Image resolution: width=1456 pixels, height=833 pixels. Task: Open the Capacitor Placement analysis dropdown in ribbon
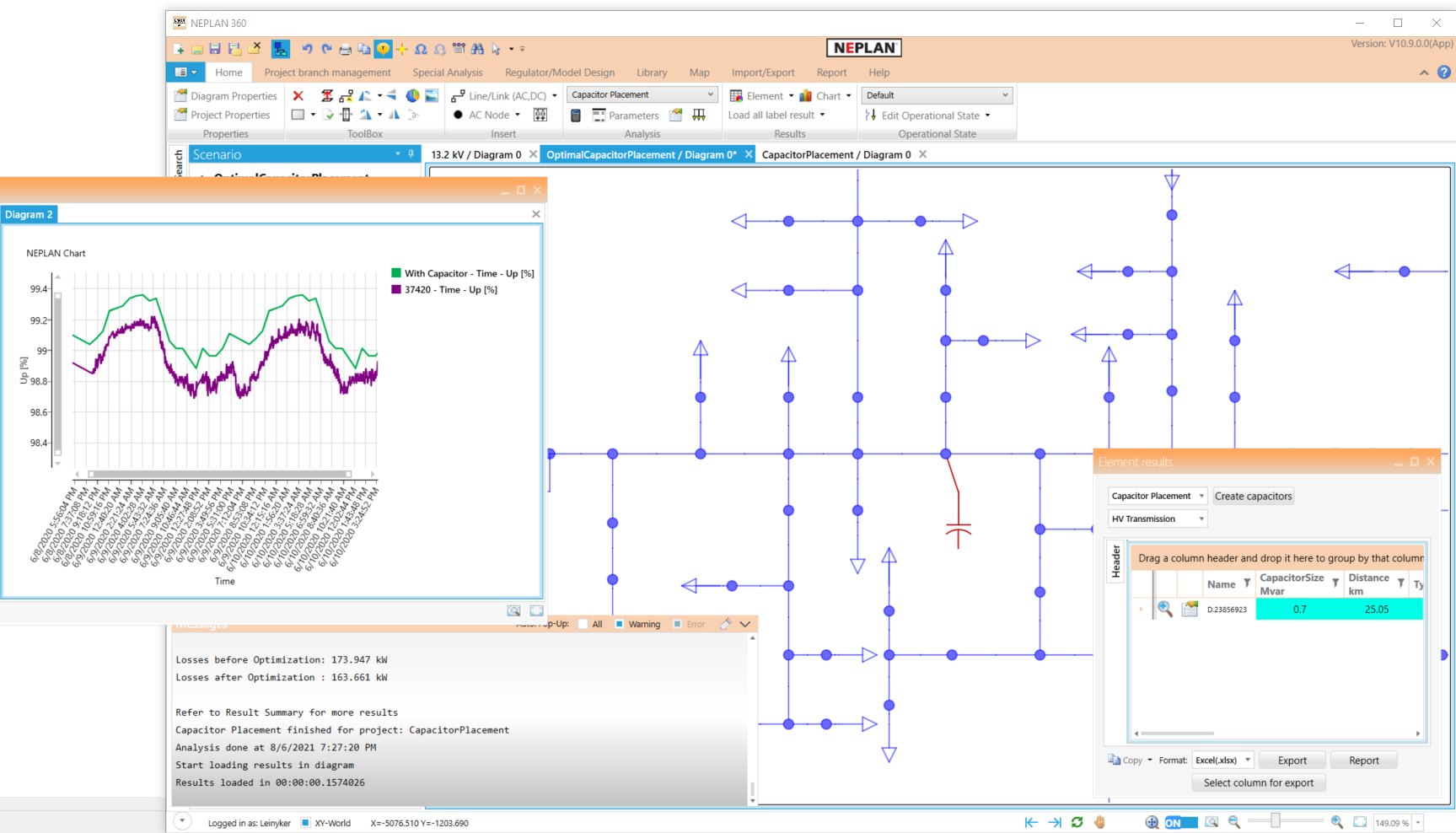642,94
